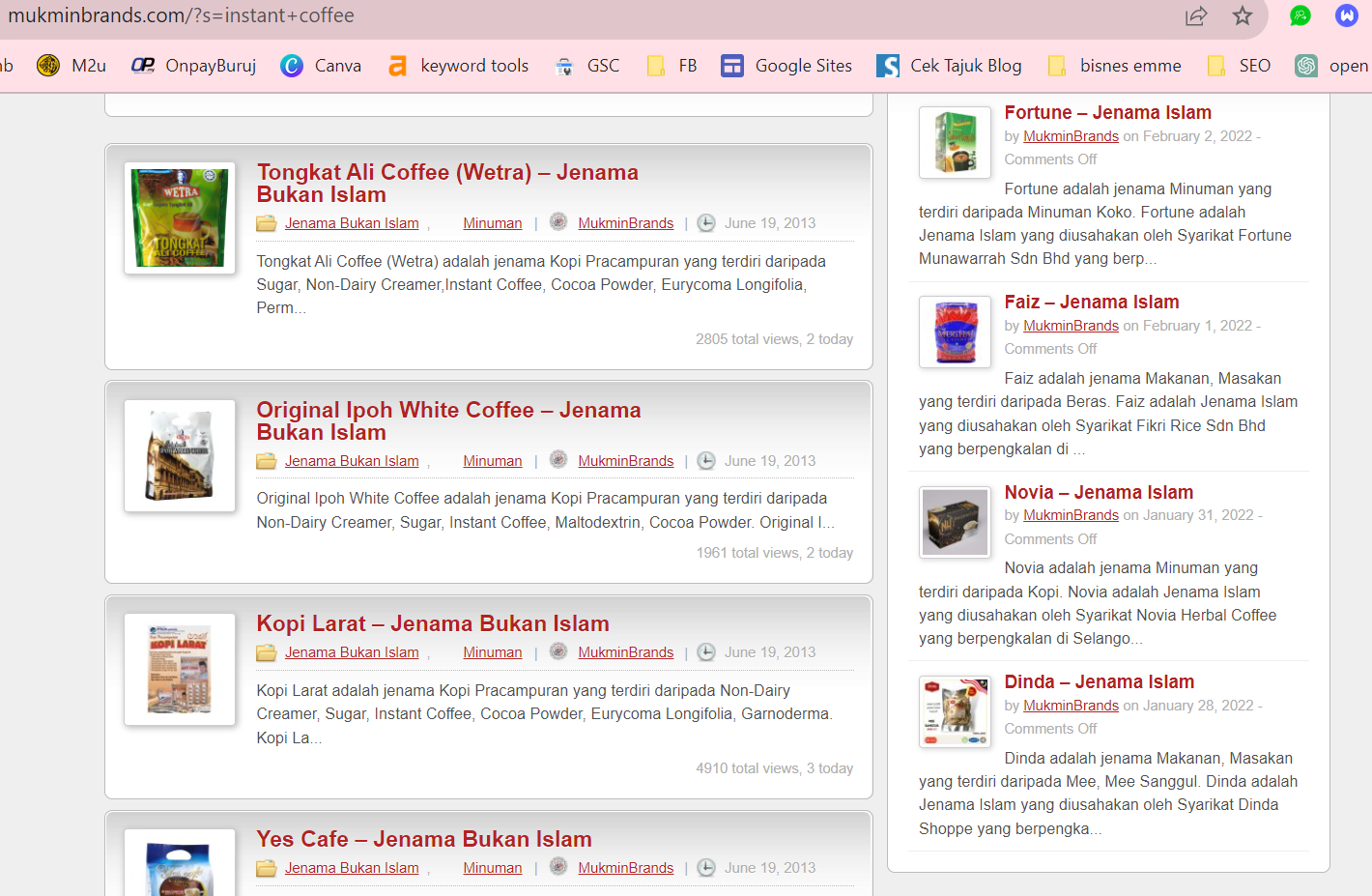Click the share page icon in address bar
The height and width of the screenshot is (896, 1372).
(1196, 15)
